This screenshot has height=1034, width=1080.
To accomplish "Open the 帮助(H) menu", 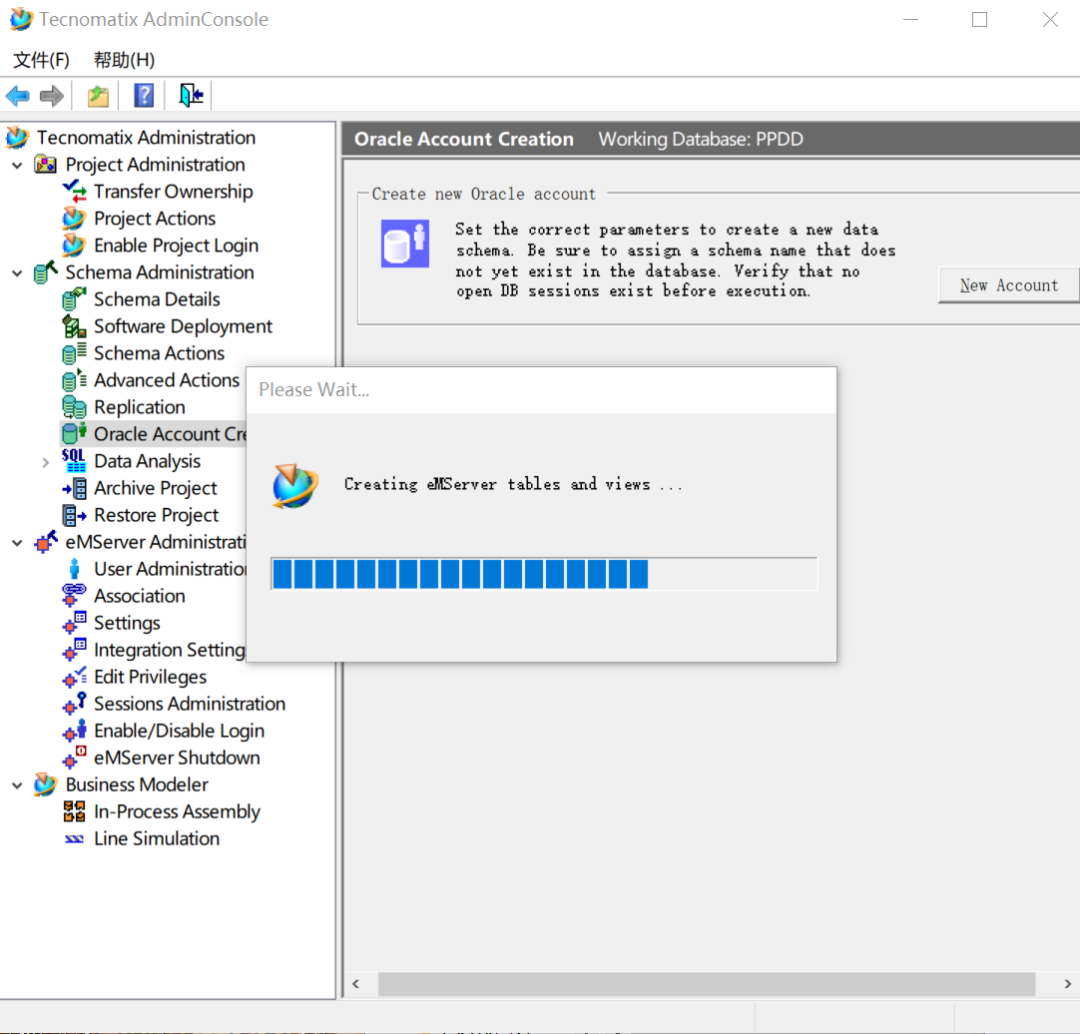I will point(124,60).
